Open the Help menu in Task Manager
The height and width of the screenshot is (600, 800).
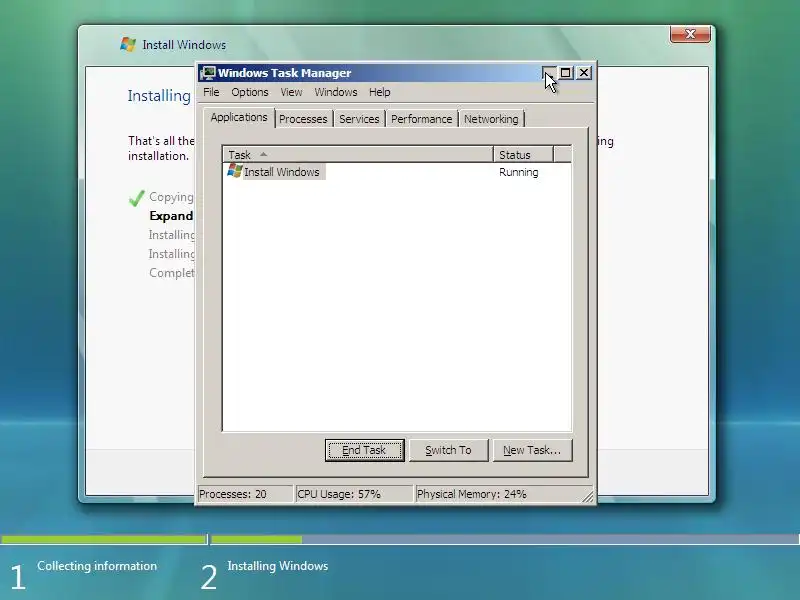click(x=380, y=92)
